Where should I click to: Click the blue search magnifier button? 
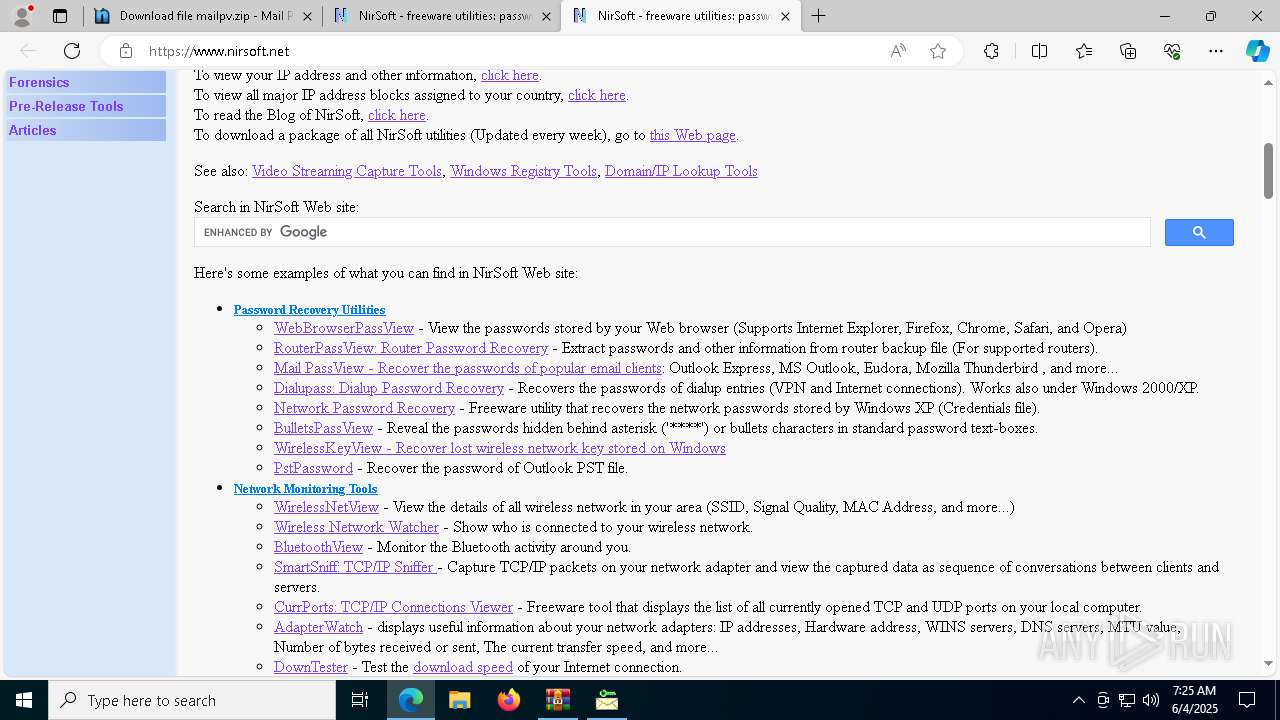point(1199,232)
